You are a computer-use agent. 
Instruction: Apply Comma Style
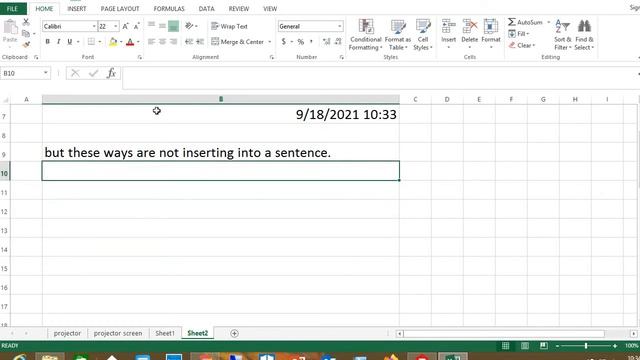[311, 42]
